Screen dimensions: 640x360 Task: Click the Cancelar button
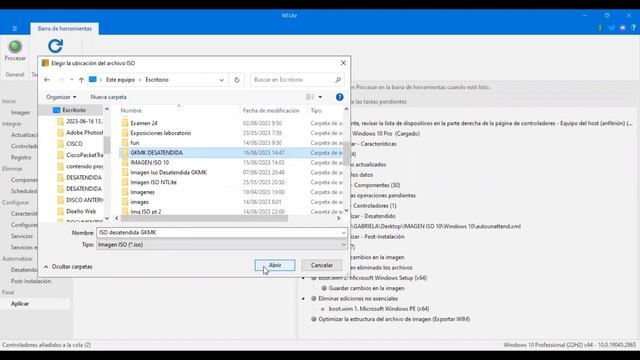point(322,265)
